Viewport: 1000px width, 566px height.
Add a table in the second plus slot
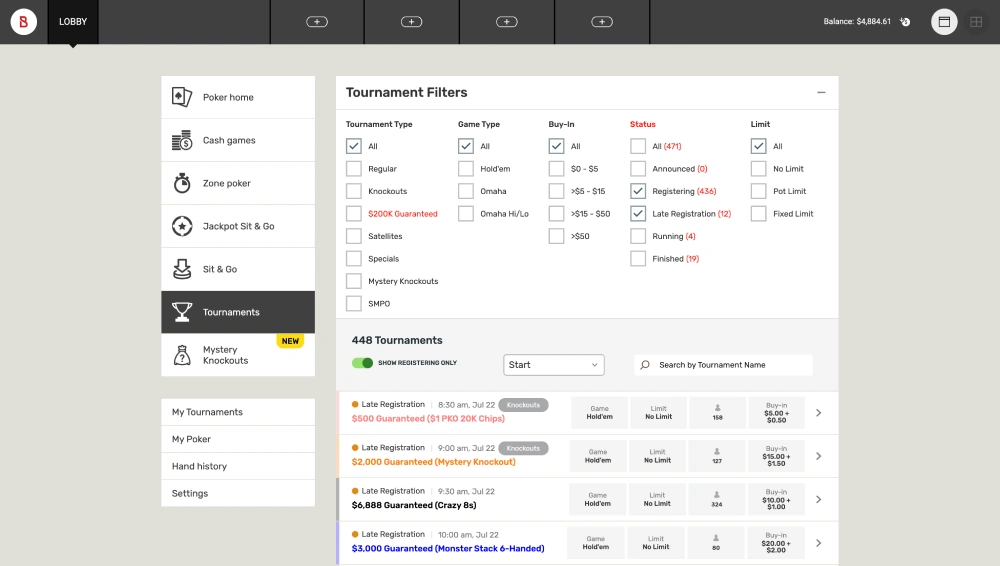click(x=411, y=22)
